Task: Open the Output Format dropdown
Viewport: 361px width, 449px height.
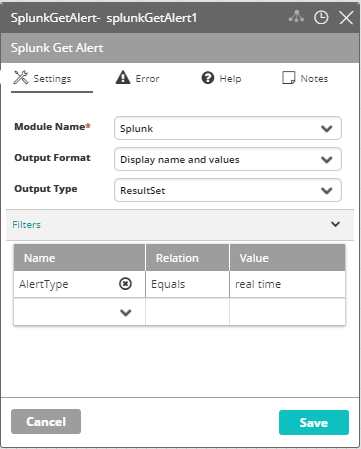Action: click(x=228, y=159)
